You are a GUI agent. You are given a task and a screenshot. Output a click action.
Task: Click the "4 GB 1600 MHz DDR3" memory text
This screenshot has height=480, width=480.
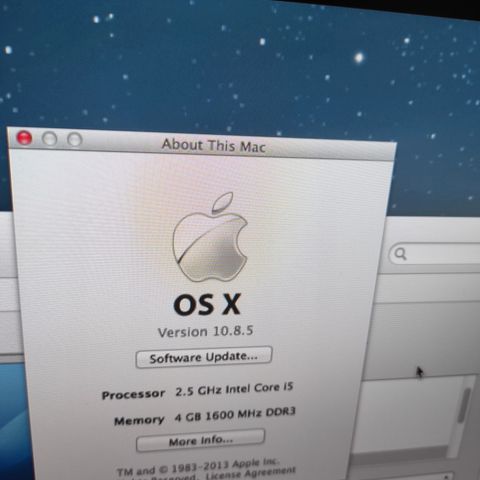[x=235, y=415]
